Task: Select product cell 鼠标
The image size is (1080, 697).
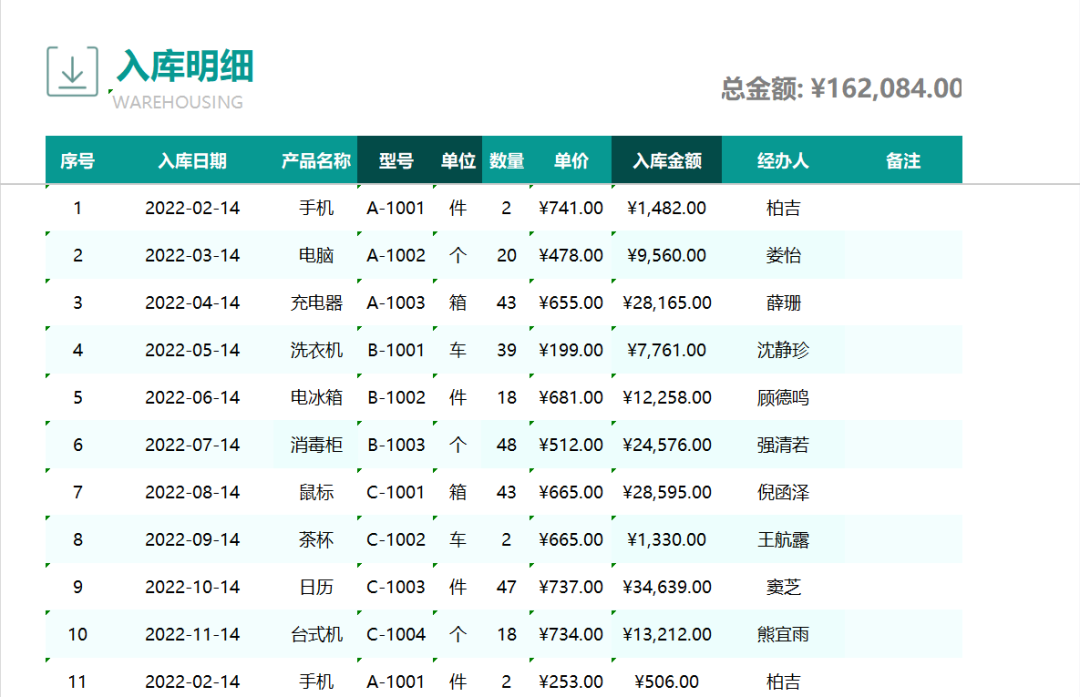Action: coord(316,492)
